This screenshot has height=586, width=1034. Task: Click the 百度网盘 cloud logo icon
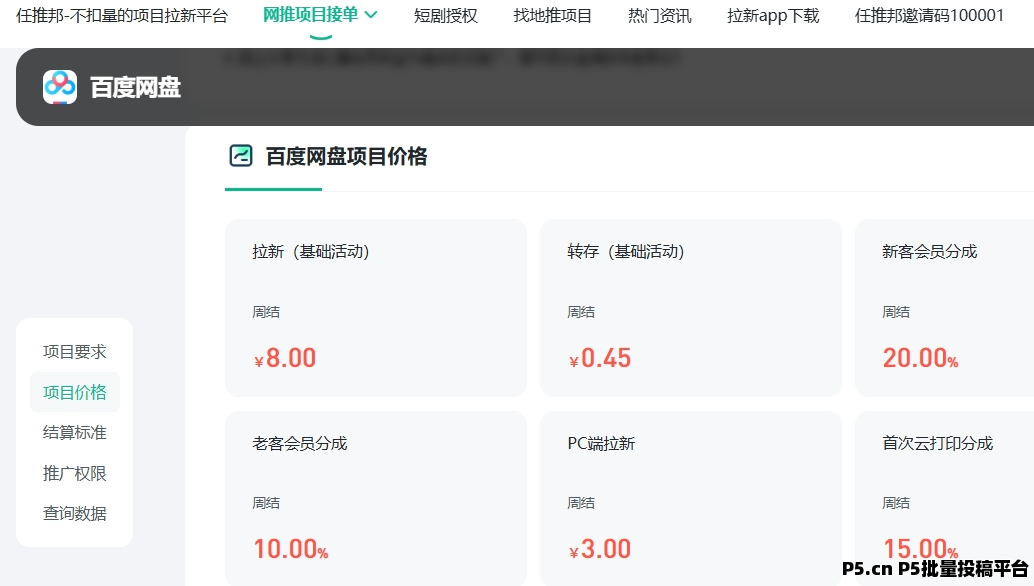click(x=60, y=87)
